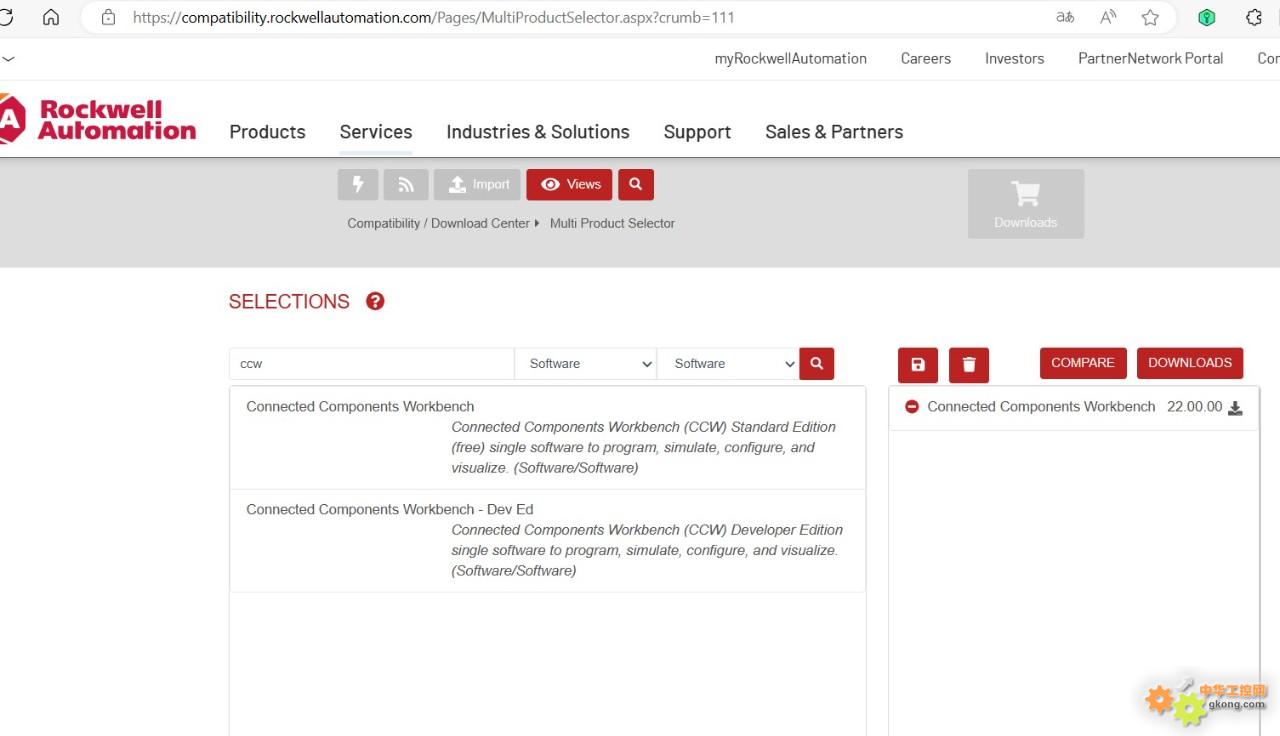The image size is (1280, 736).
Task: Click the Import button
Action: [477, 184]
